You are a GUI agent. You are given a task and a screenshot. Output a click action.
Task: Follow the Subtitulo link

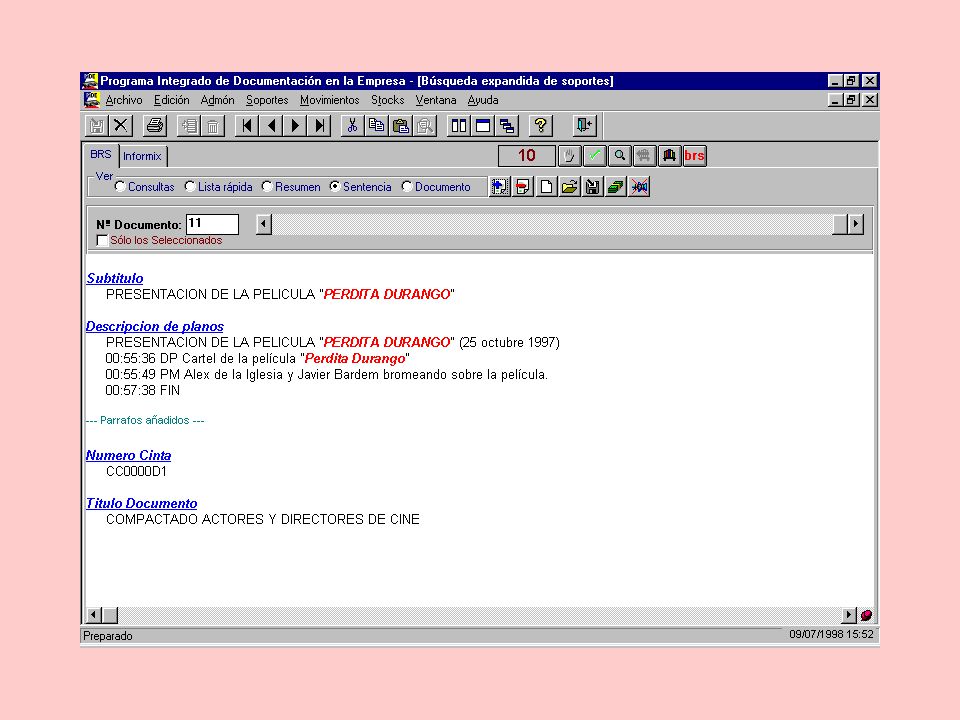pos(114,279)
